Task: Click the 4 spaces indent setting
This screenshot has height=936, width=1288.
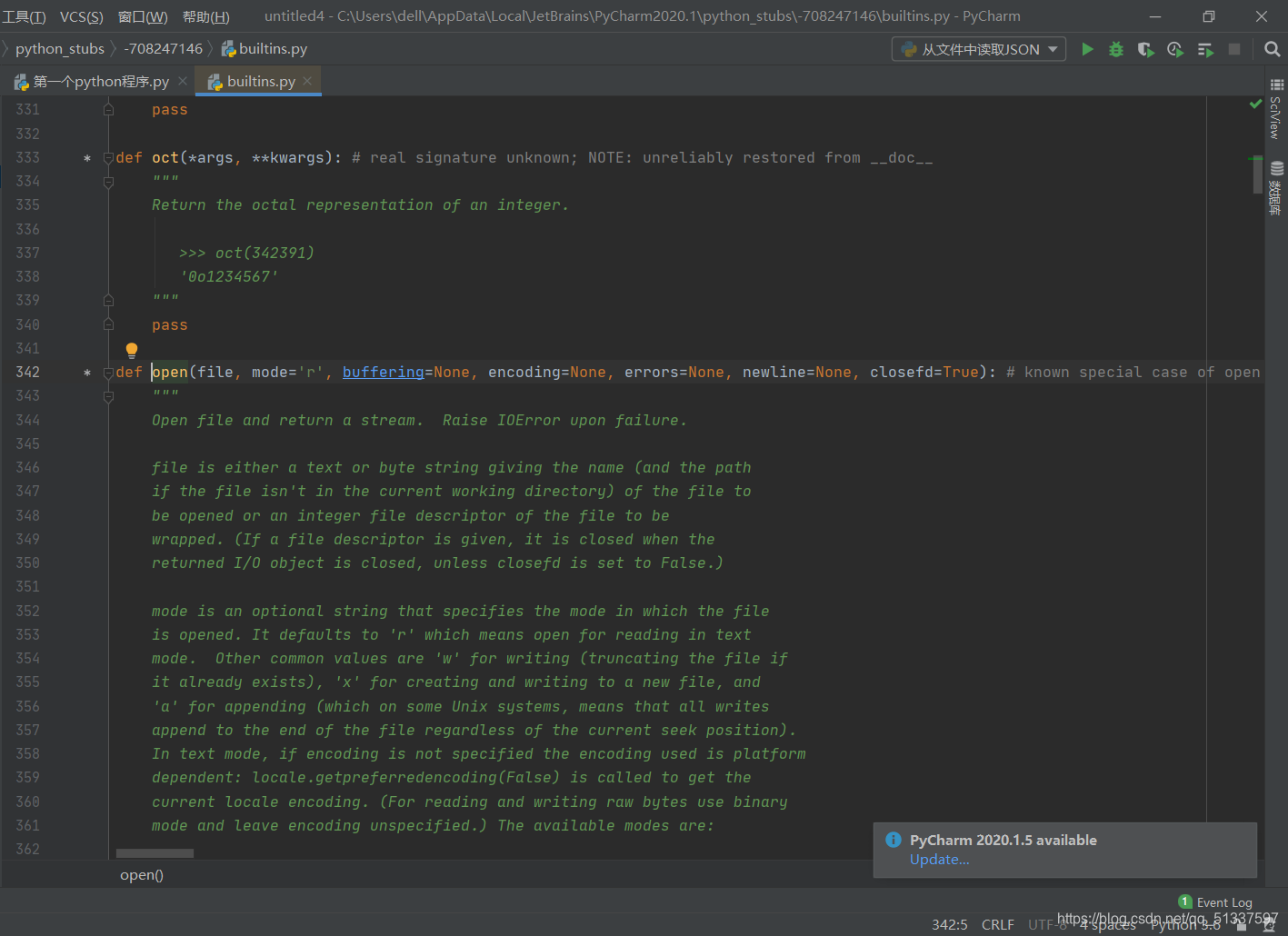Action: (x=1108, y=924)
